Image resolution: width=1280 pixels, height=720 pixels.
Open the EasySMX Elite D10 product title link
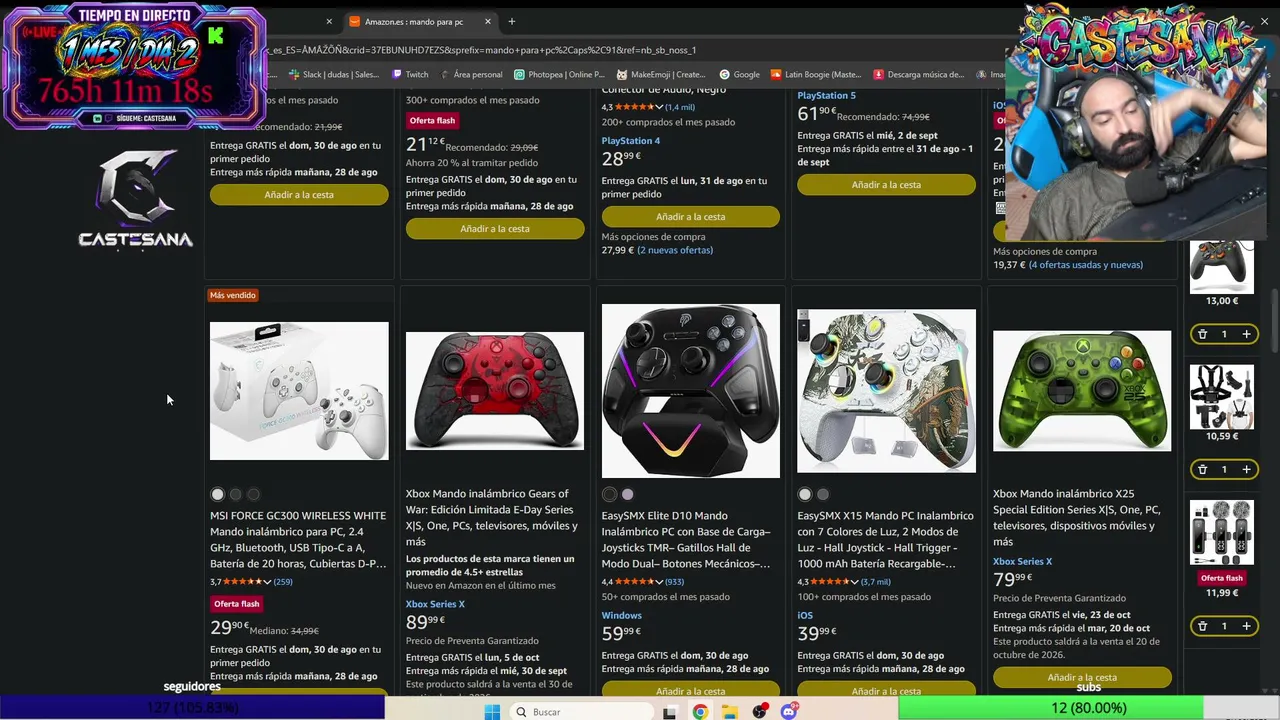pos(688,540)
